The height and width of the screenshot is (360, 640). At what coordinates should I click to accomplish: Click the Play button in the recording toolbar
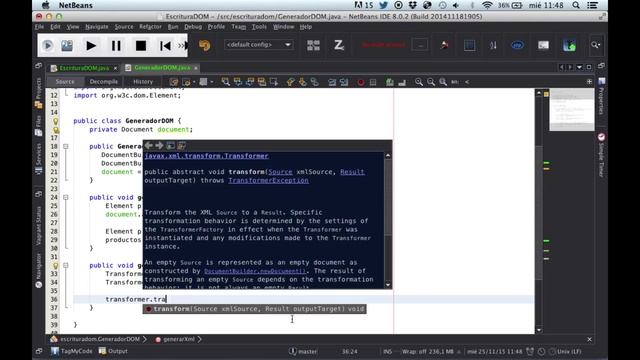(91, 46)
